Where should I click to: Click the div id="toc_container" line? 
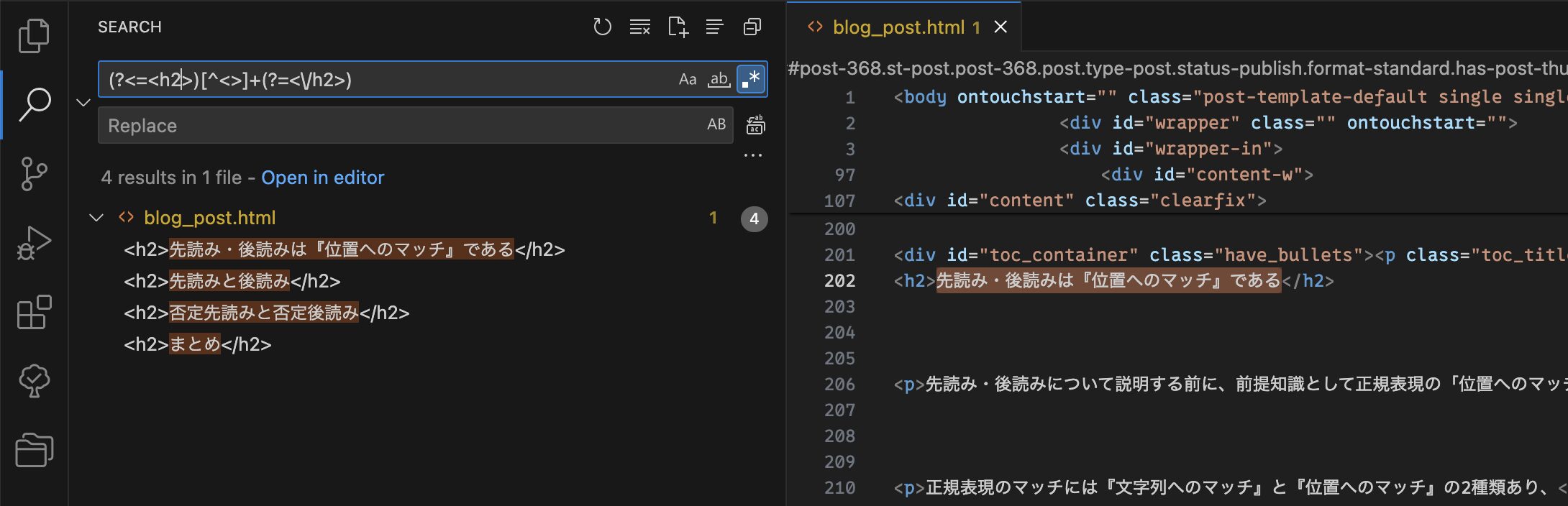click(x=1230, y=255)
